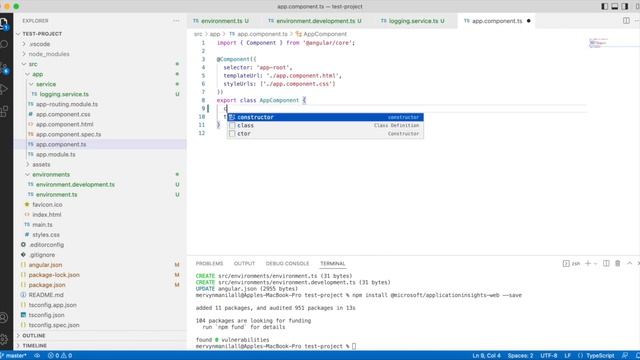Maximize panel with chevron up icon
640x360 pixels.
point(629,263)
